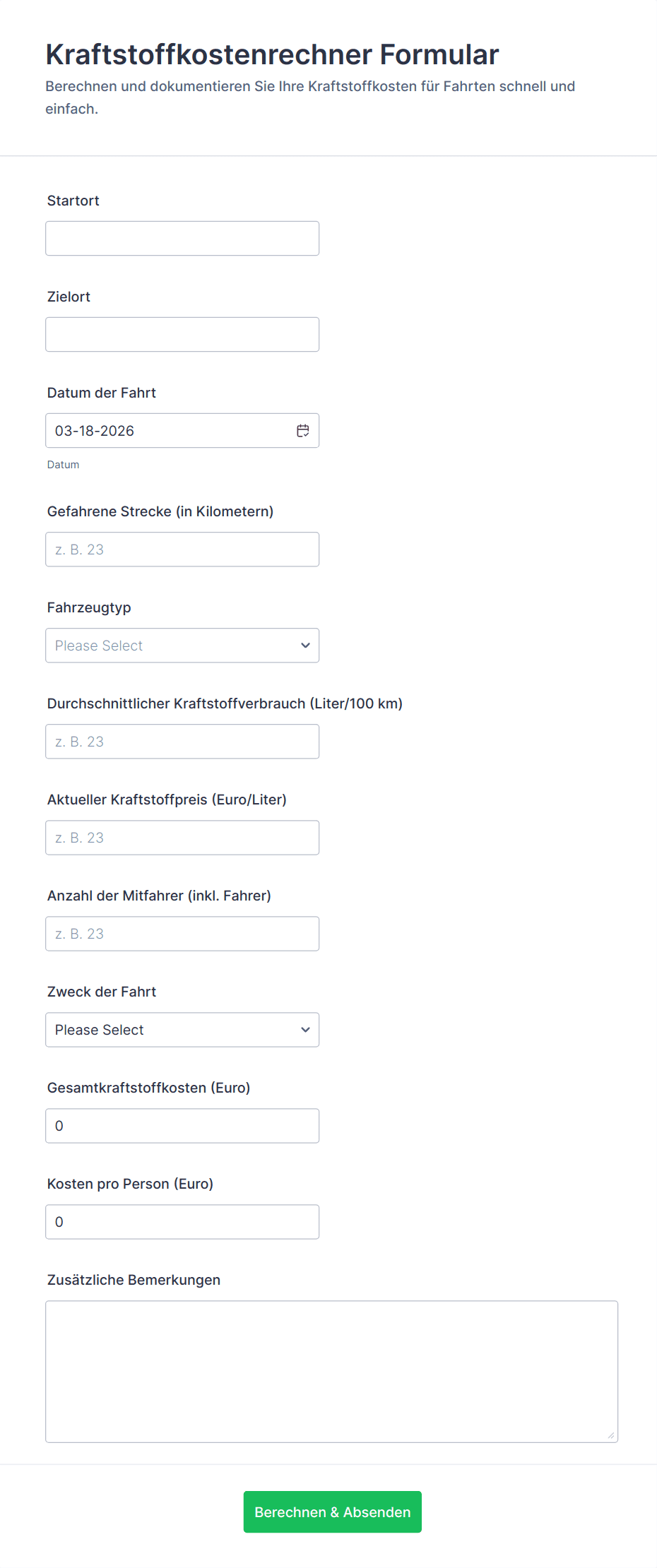Focus the Anzahl der Mitfahrer field
The height and width of the screenshot is (1568, 657).
click(x=182, y=934)
